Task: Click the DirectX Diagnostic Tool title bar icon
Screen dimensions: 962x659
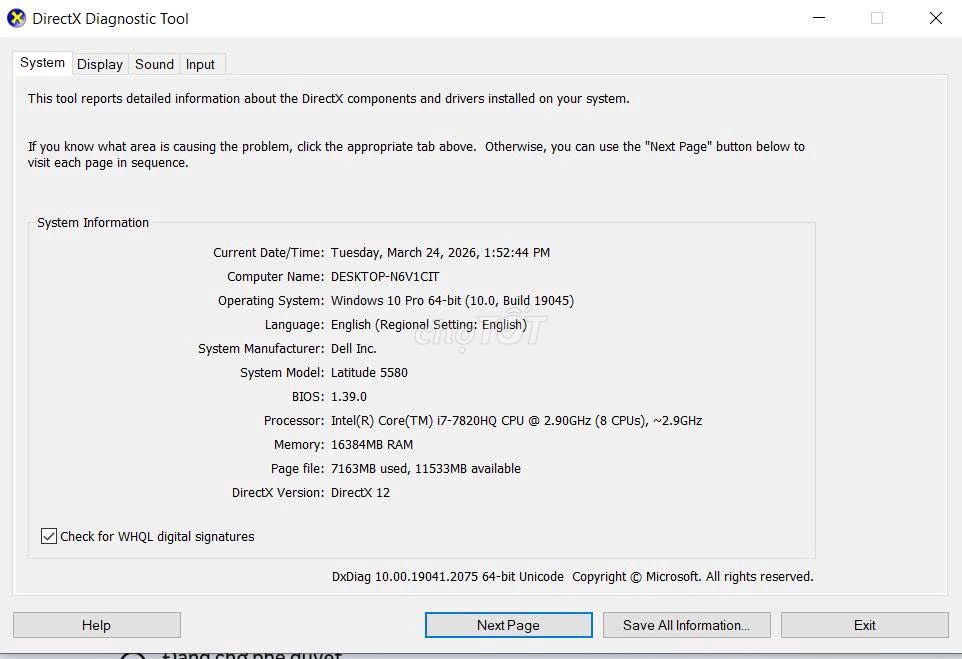Action: click(17, 18)
